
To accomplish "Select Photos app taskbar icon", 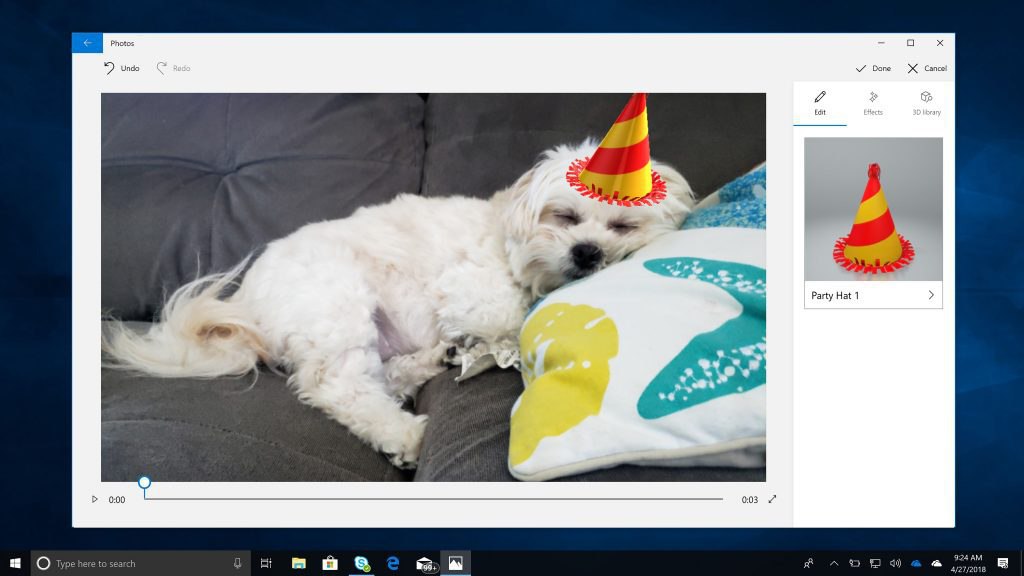I will tap(456, 563).
